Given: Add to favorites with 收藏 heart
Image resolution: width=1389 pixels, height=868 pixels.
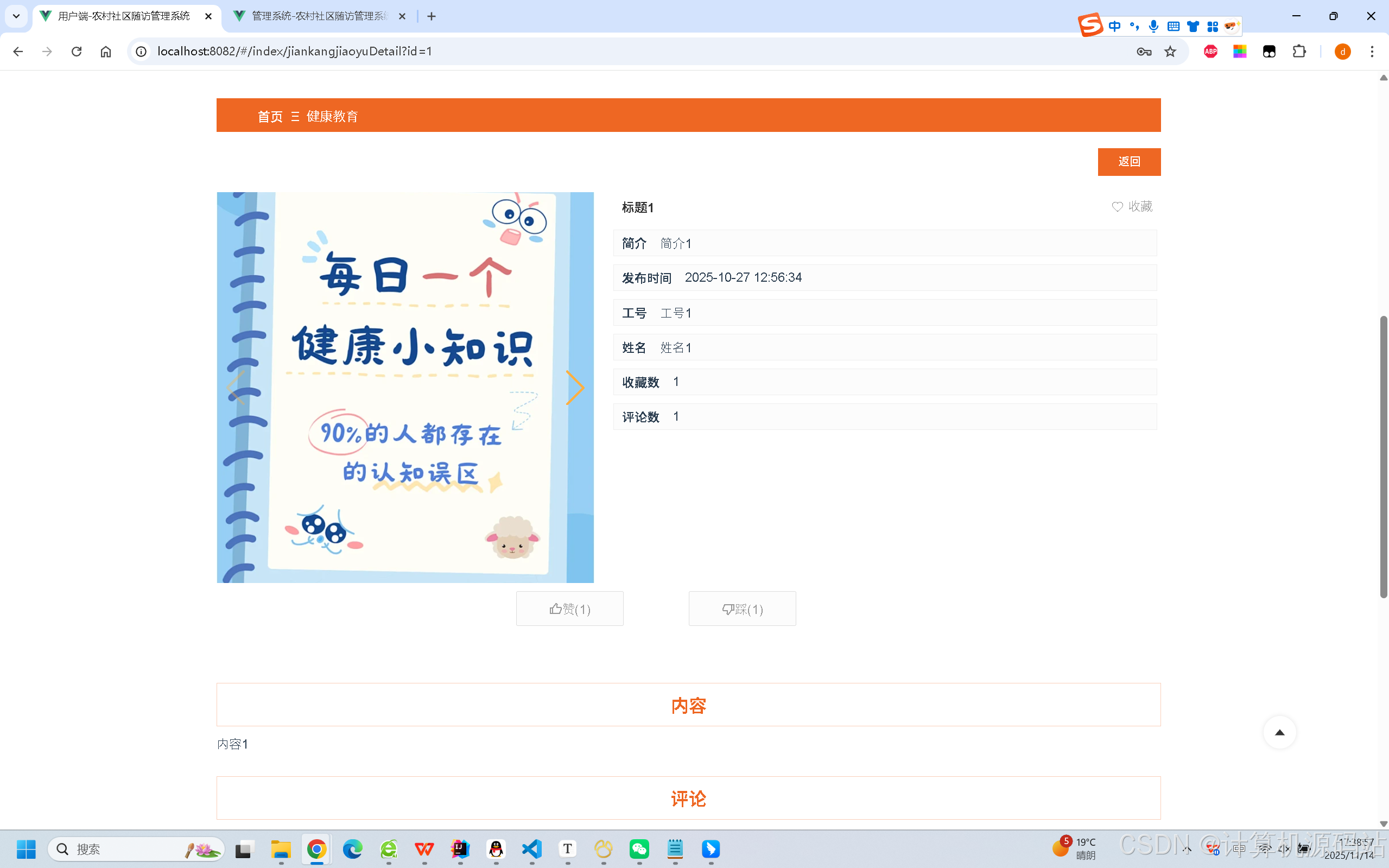Looking at the screenshot, I should tap(1132, 206).
